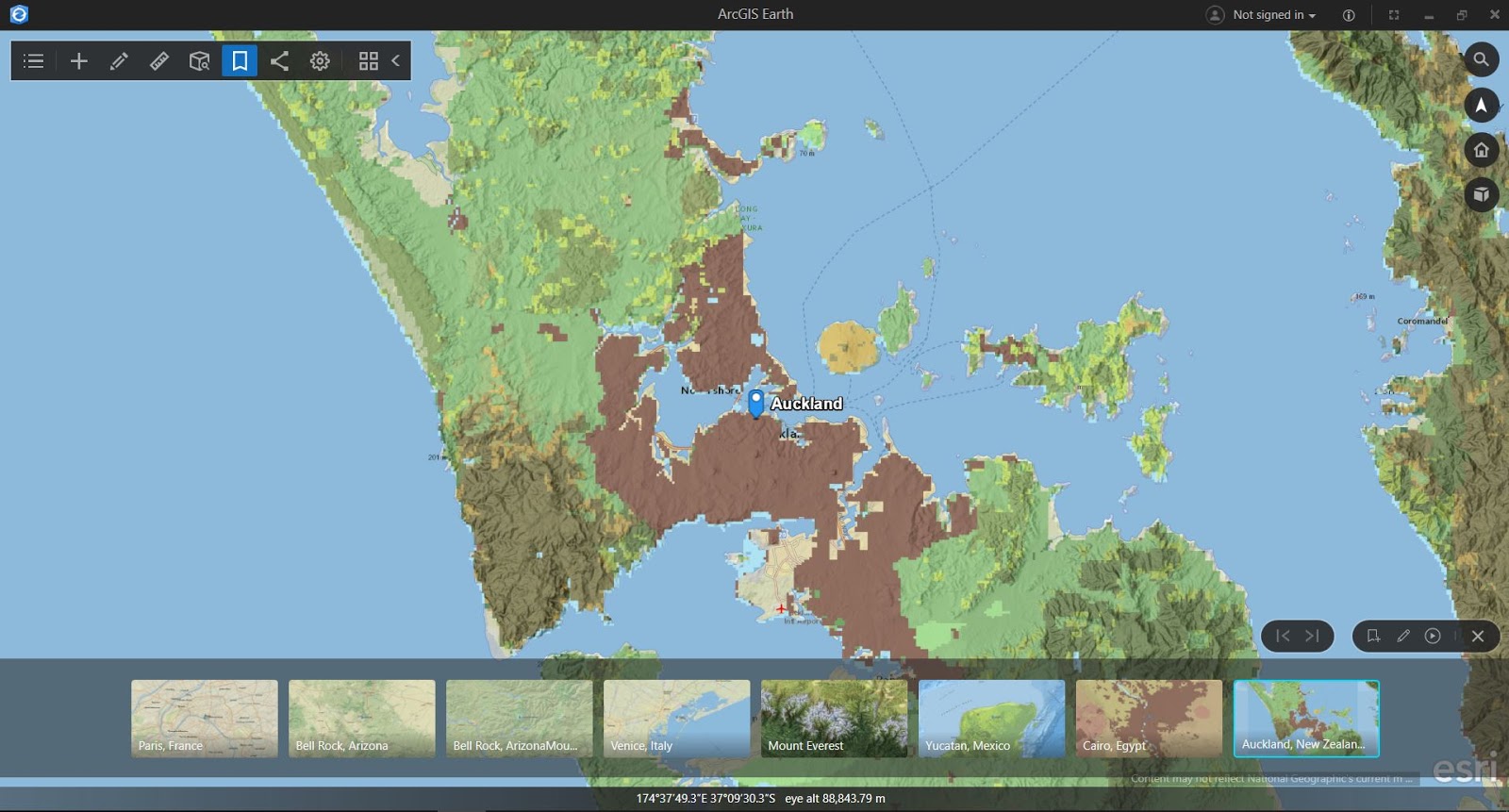Go to home view

coord(1482,150)
